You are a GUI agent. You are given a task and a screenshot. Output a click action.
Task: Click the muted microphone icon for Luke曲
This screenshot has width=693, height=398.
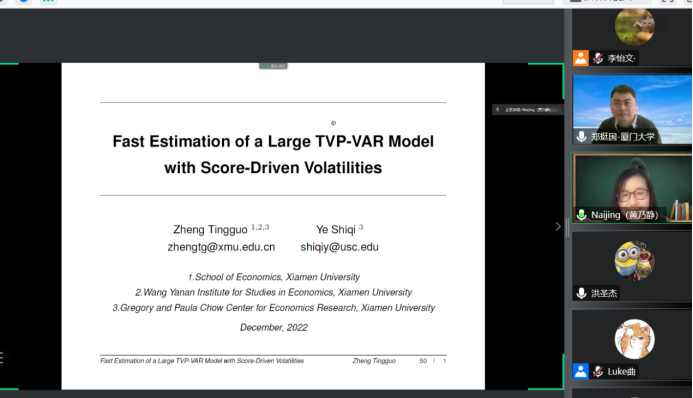(x=598, y=371)
